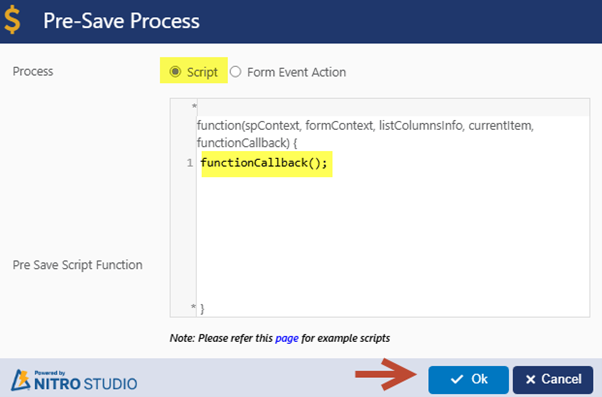Confirm the dialog with the Ok button
The image size is (602, 397).
[x=468, y=379]
